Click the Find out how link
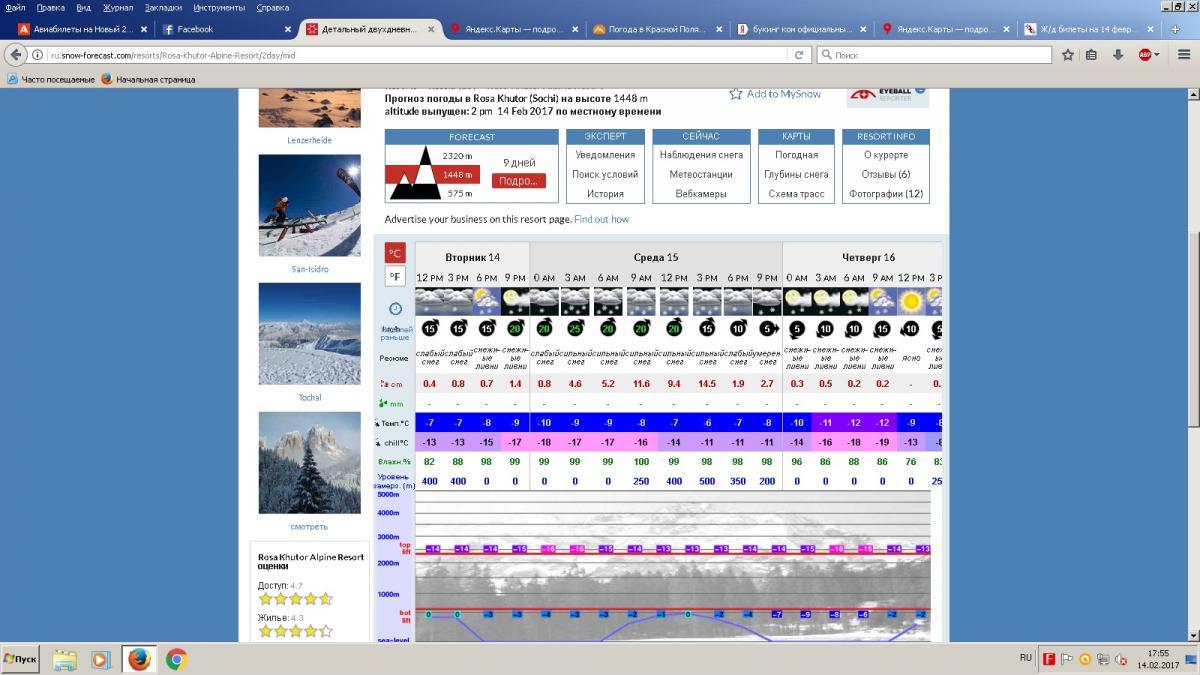 (x=602, y=219)
